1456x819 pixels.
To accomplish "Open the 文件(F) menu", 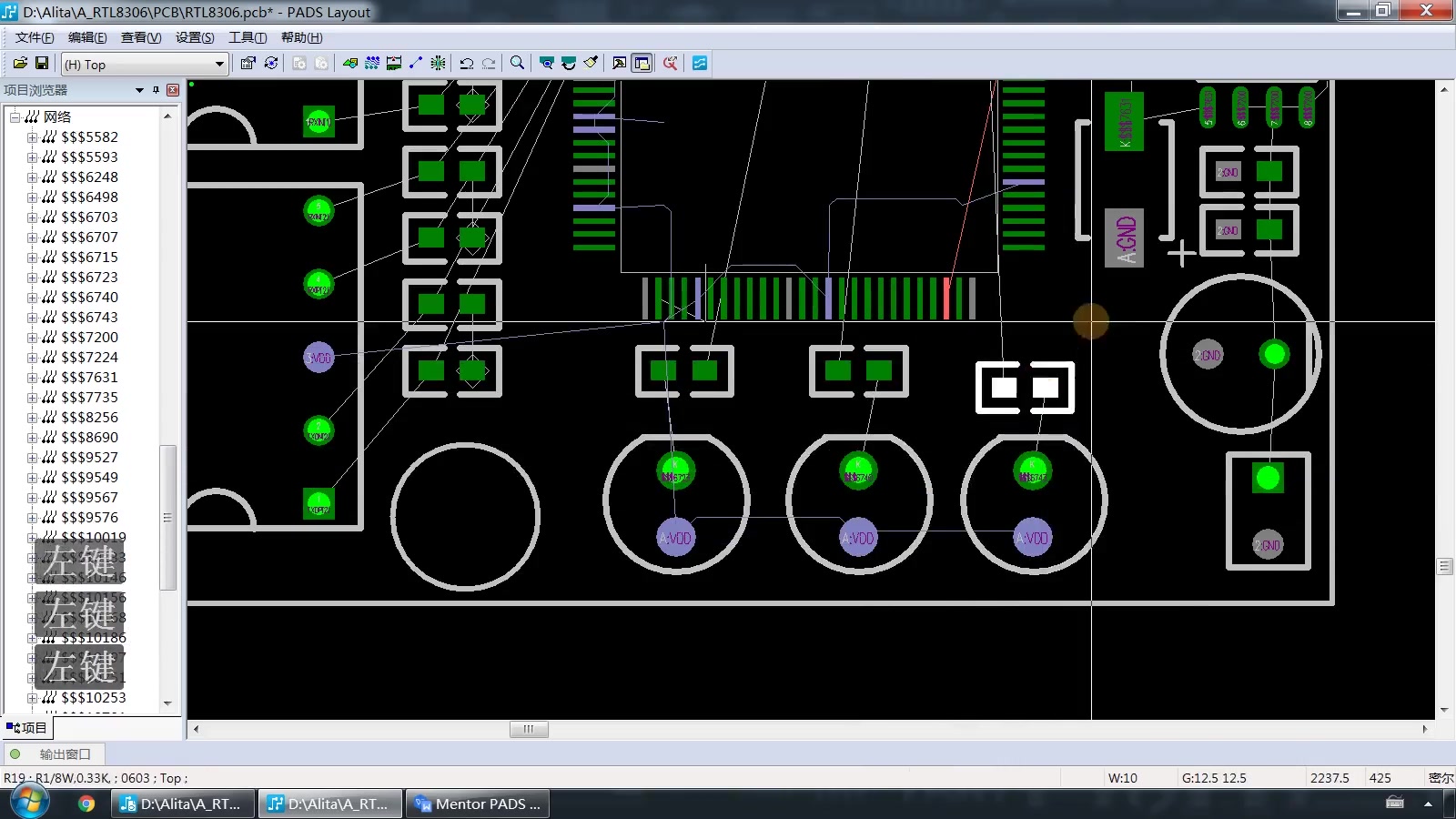I will pyautogui.click(x=35, y=37).
